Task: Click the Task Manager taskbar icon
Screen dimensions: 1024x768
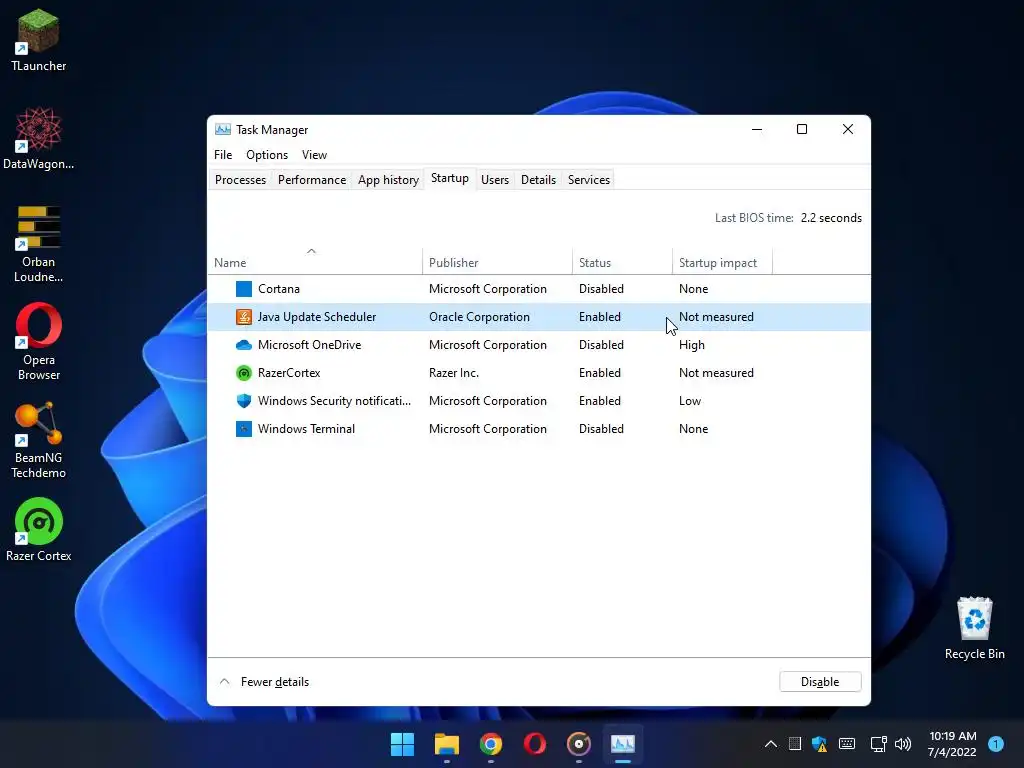Action: point(623,744)
